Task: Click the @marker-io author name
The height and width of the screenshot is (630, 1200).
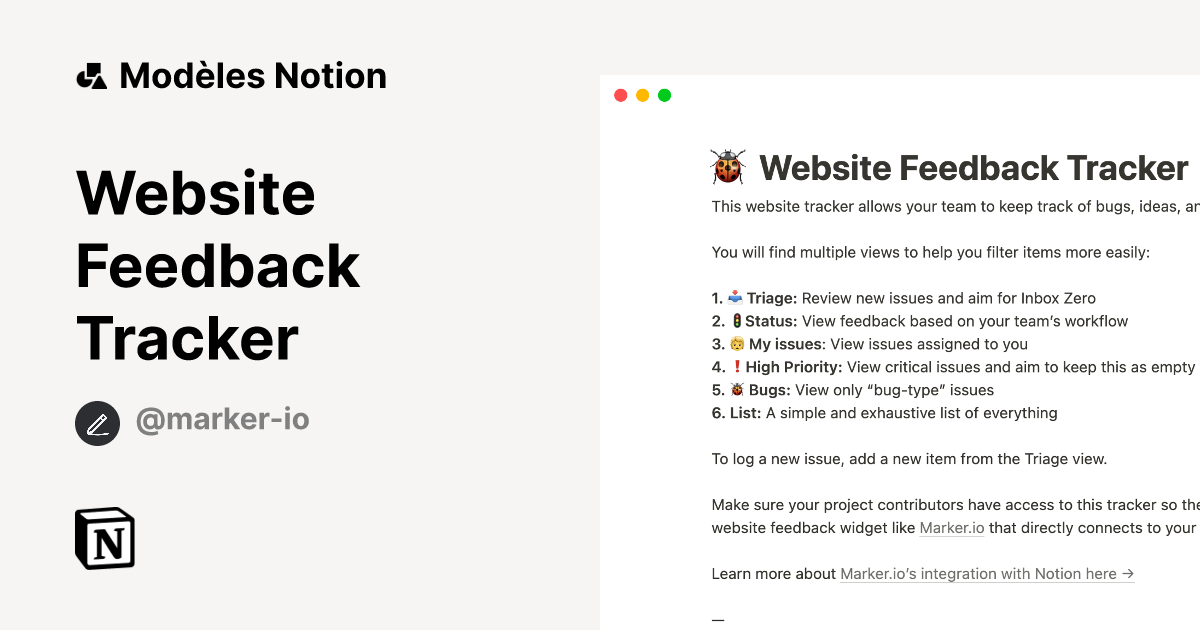Action: [222, 419]
